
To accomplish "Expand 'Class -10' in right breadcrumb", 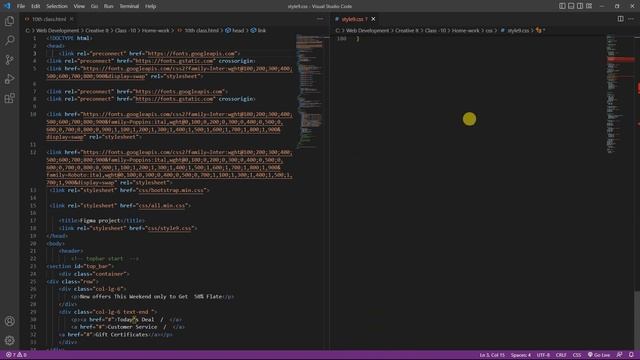I will point(435,31).
